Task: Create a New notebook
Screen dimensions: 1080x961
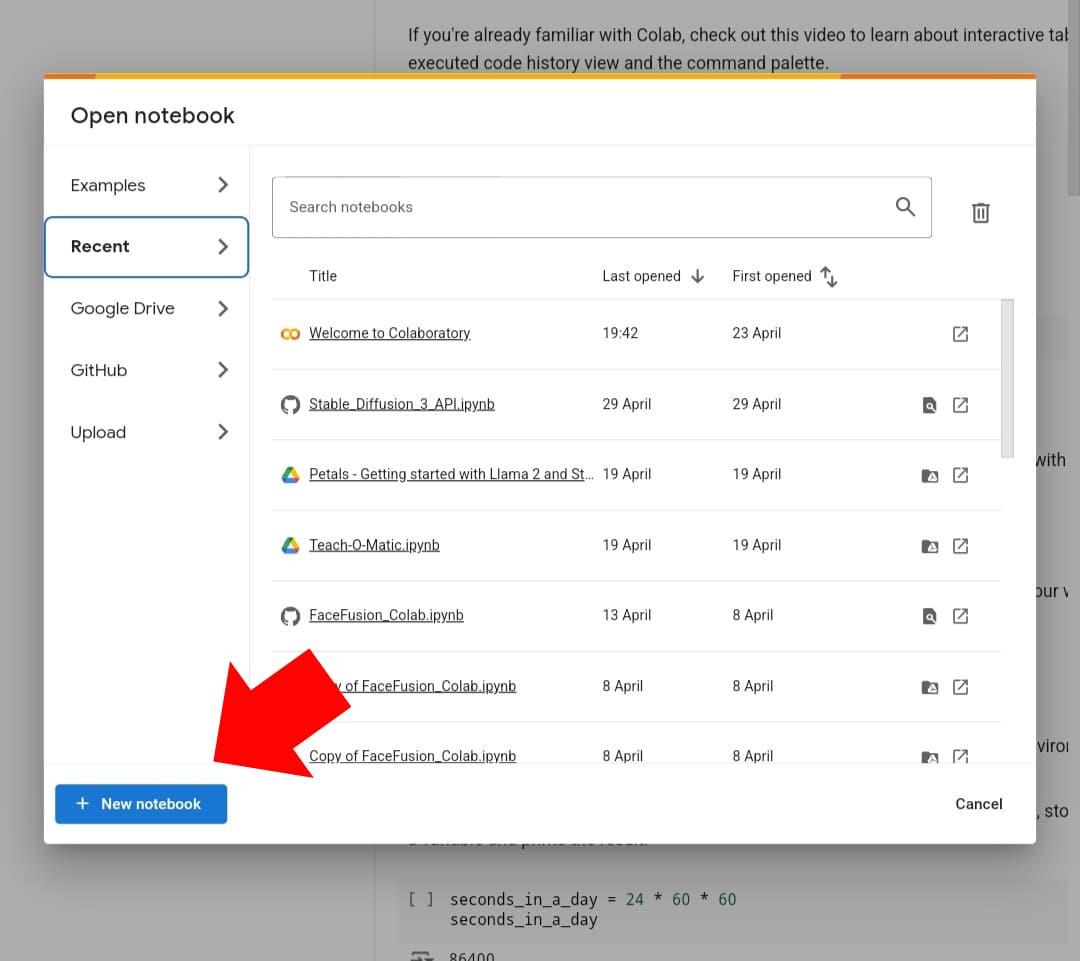Action: coord(141,804)
